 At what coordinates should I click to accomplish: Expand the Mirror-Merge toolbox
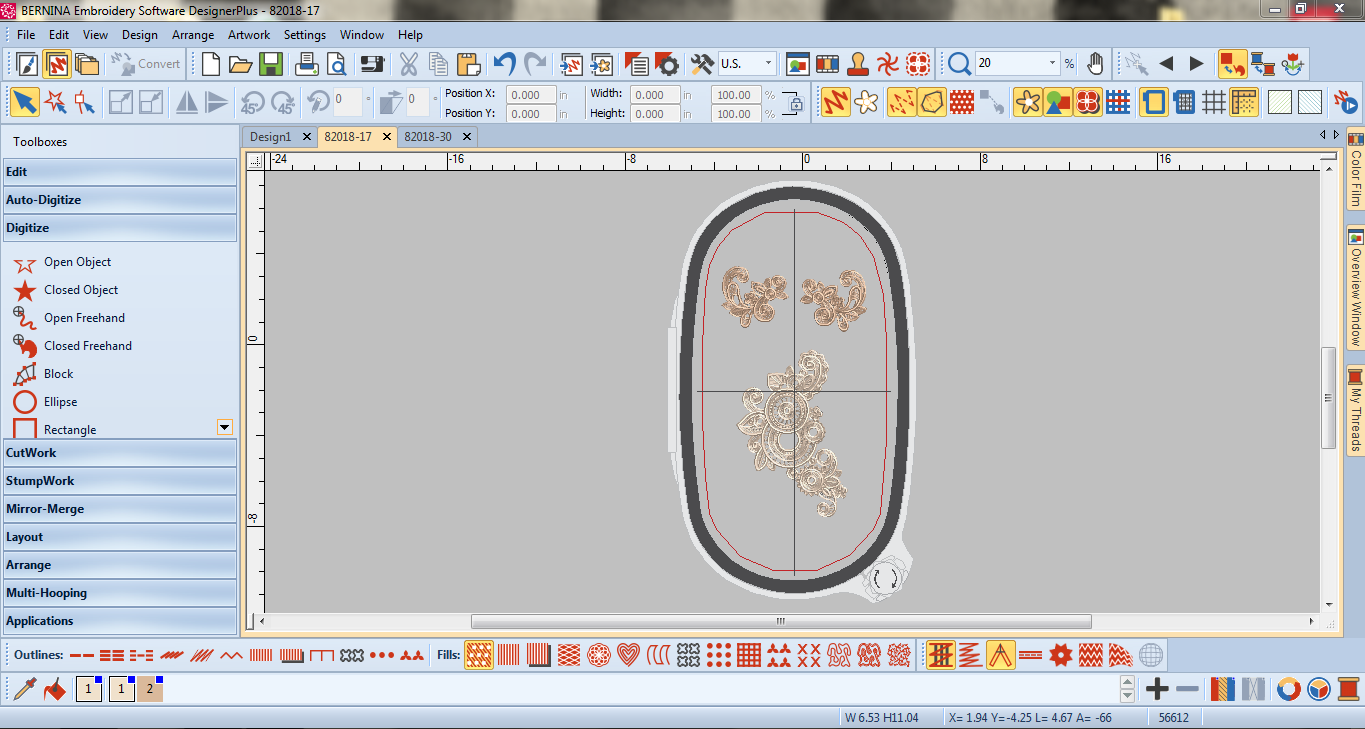120,509
